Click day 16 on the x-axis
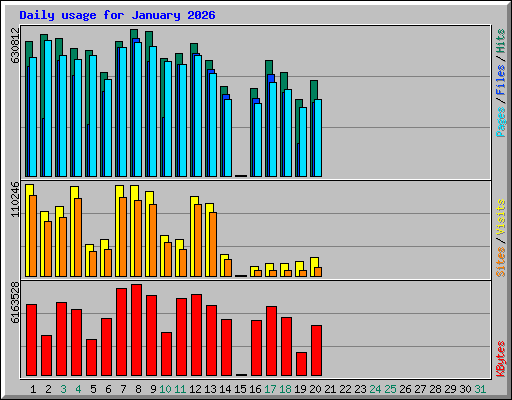 click(x=255, y=389)
